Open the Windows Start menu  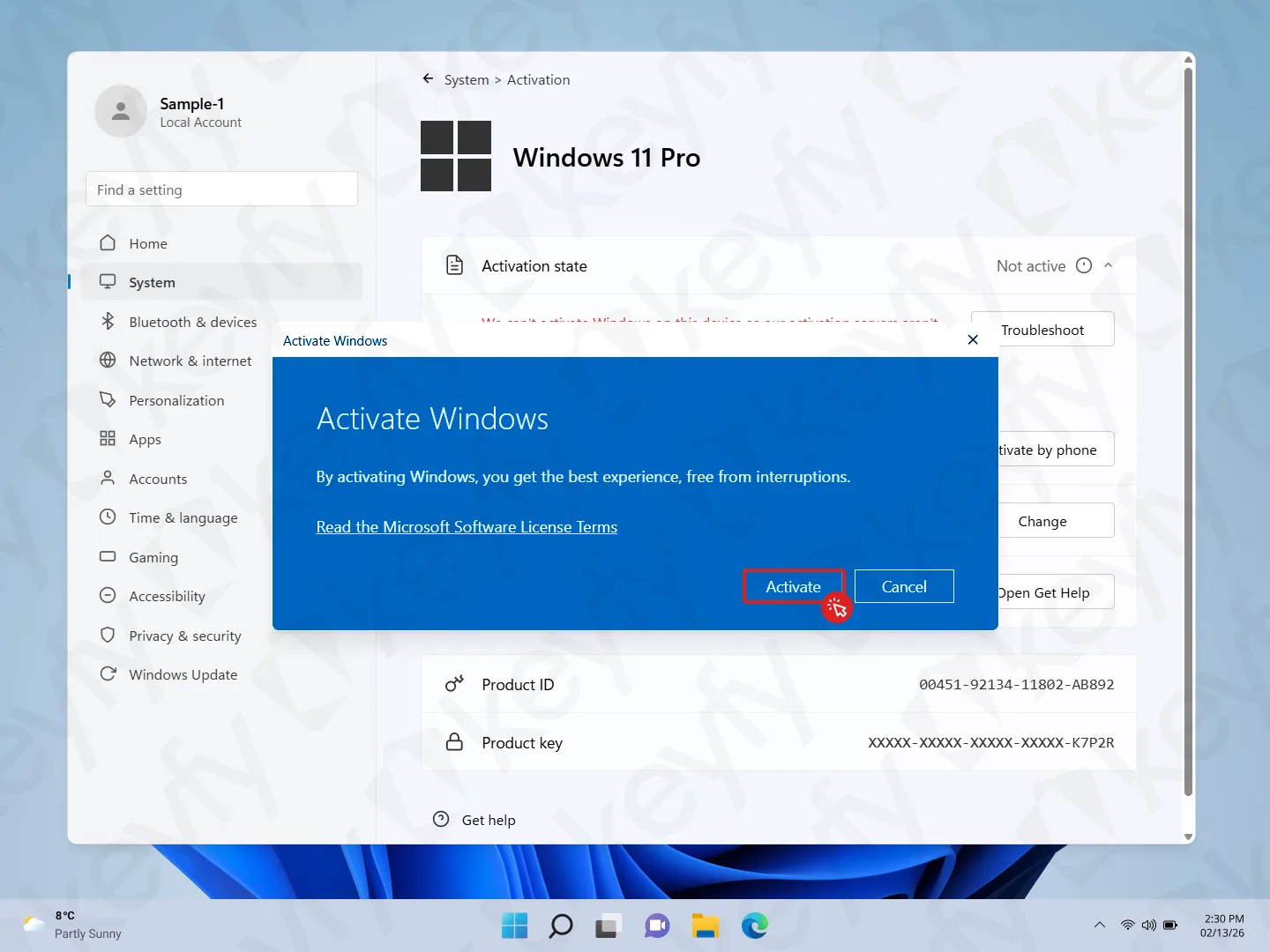(x=514, y=926)
